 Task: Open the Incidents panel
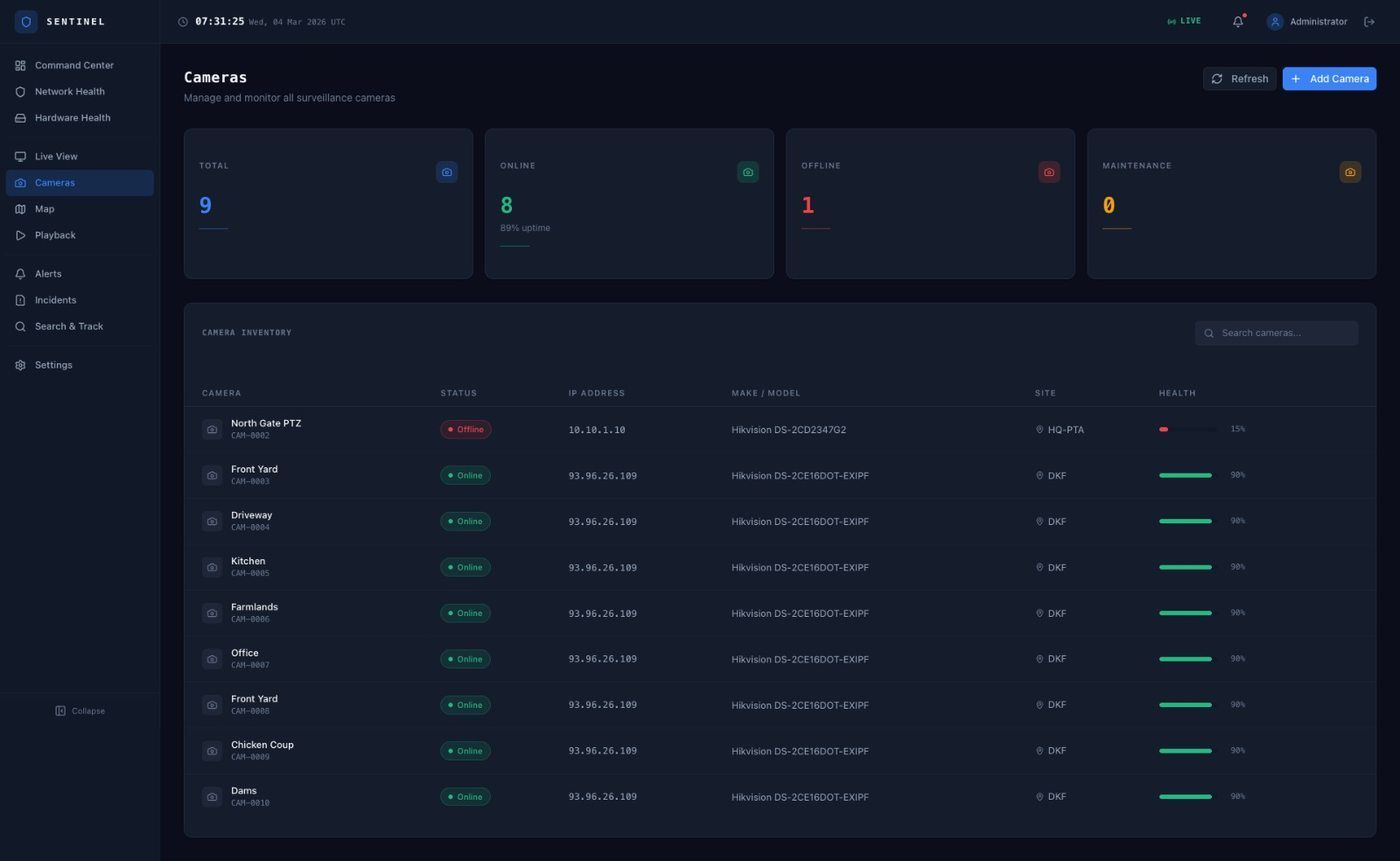[x=55, y=299]
